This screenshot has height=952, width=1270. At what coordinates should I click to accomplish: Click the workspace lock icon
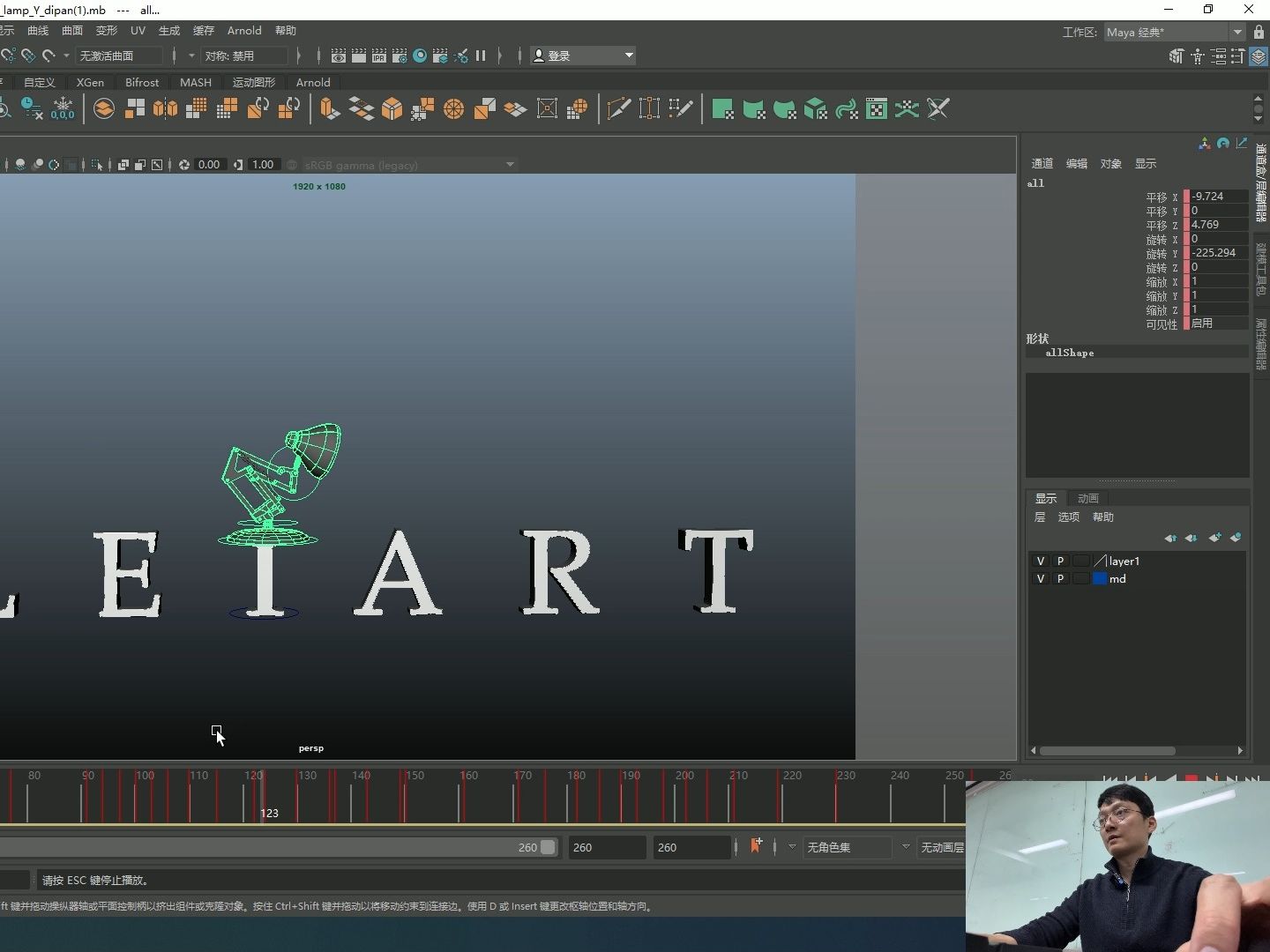click(1259, 32)
